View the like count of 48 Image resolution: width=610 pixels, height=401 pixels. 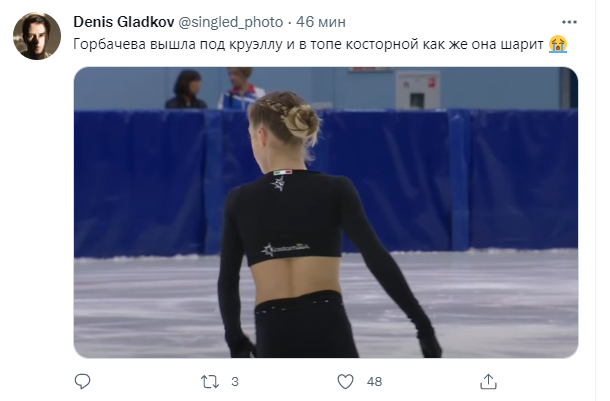click(374, 382)
